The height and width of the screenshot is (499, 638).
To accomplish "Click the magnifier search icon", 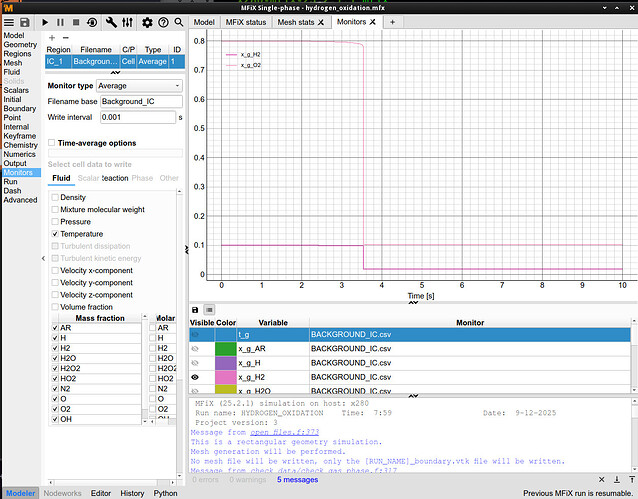I will coord(179,22).
